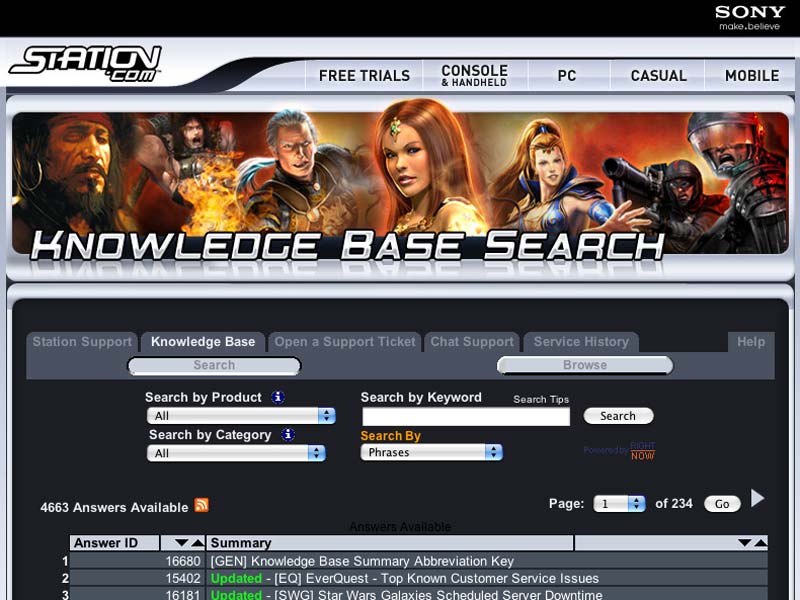Open the Search Tips link
The width and height of the screenshot is (800, 600).
(x=541, y=399)
